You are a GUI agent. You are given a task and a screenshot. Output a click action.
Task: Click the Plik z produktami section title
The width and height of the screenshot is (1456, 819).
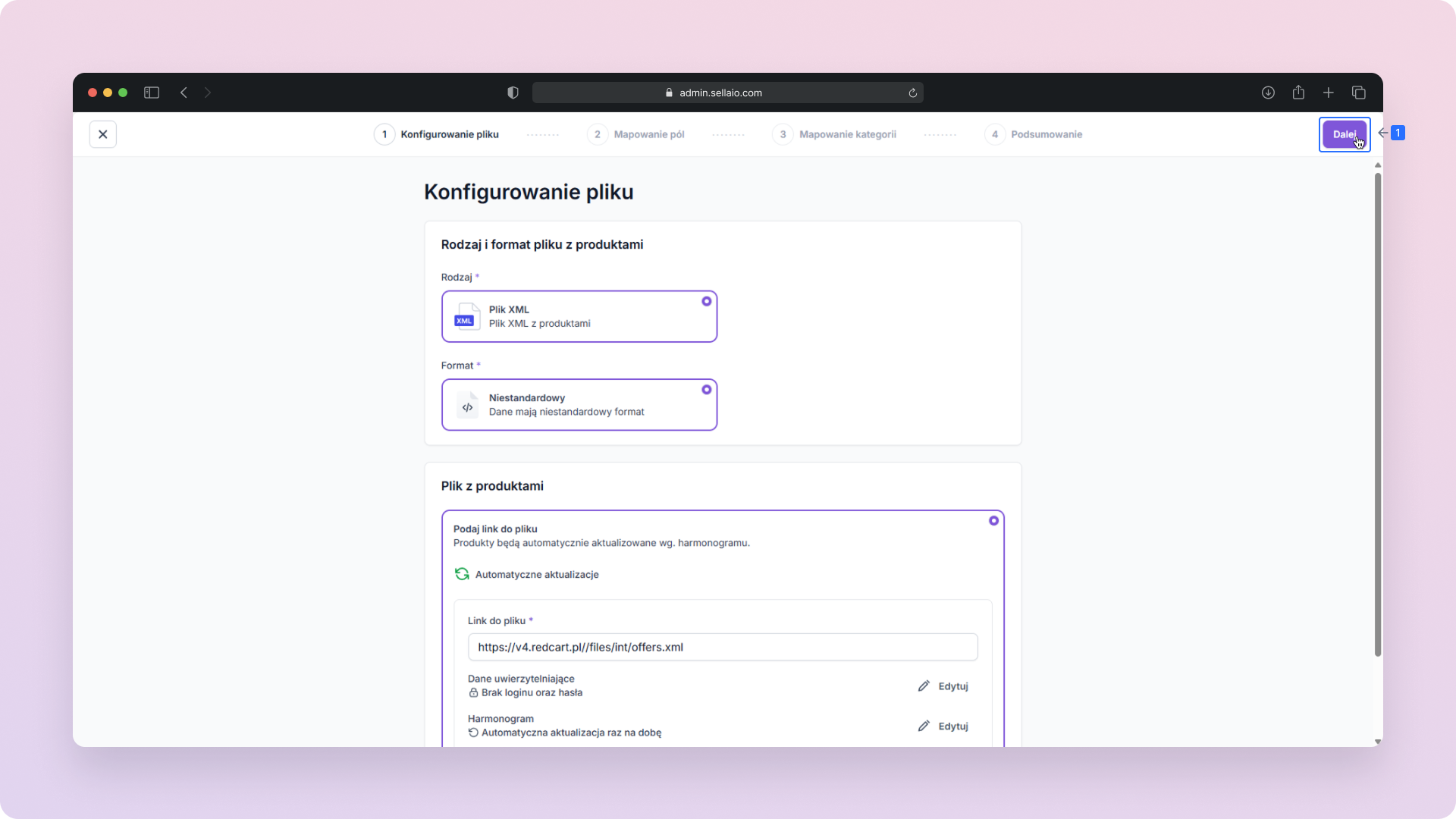(x=492, y=486)
